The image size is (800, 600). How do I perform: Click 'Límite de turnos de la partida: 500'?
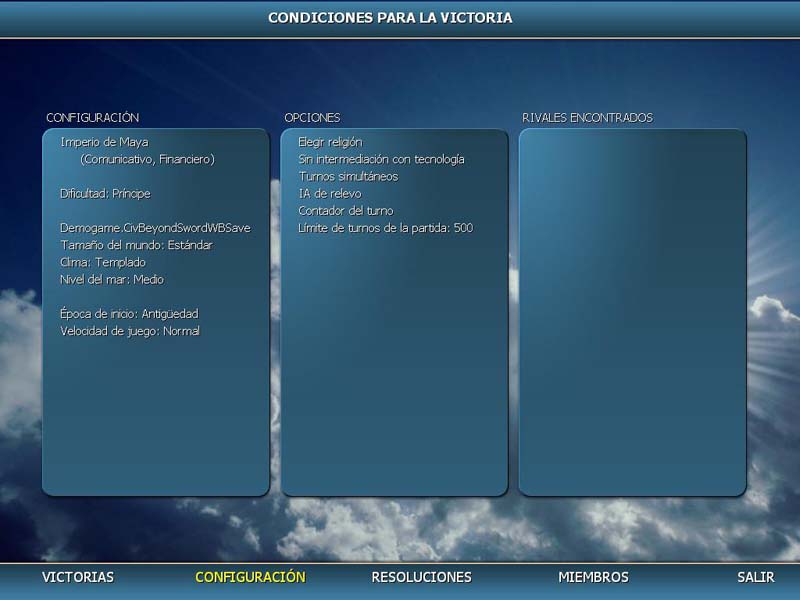click(385, 228)
